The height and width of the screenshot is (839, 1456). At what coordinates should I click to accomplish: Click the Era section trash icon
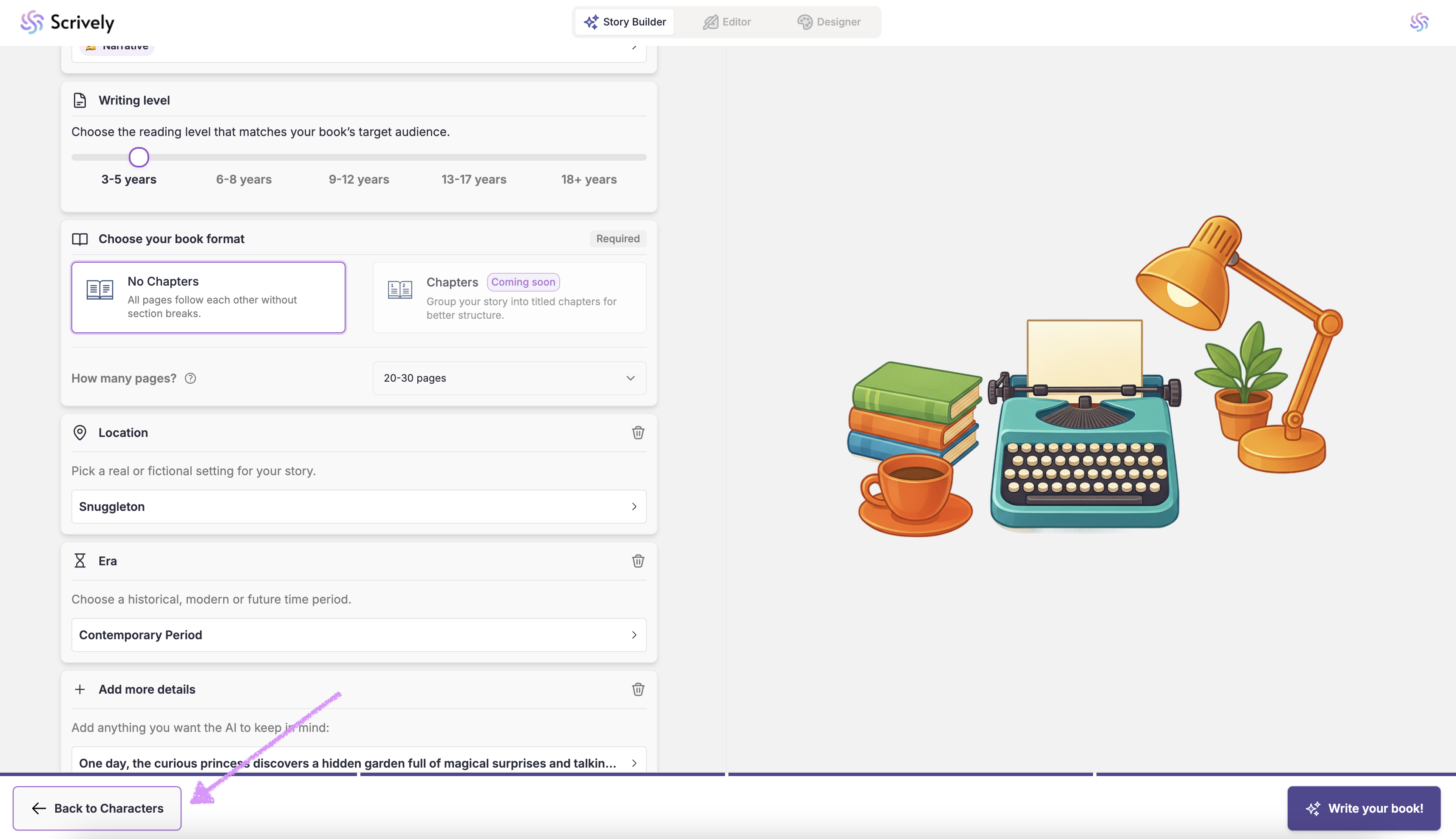pos(638,561)
